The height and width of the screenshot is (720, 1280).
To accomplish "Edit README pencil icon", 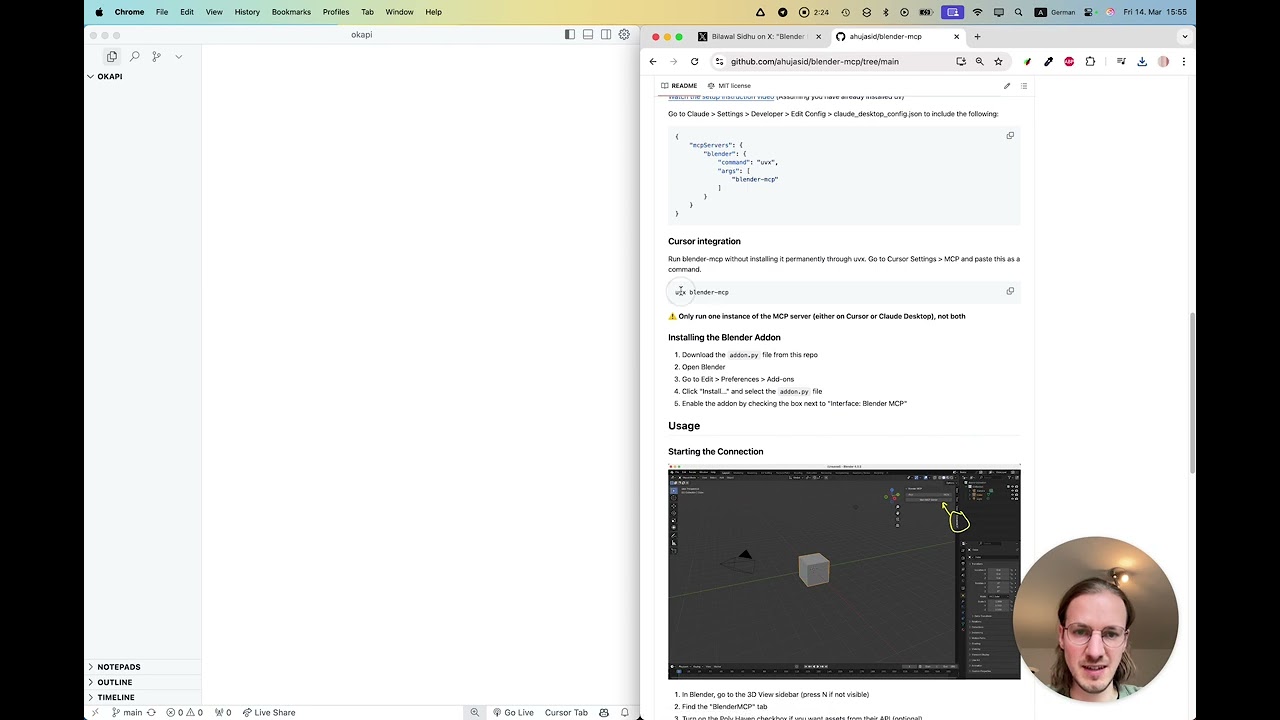I will [1007, 86].
